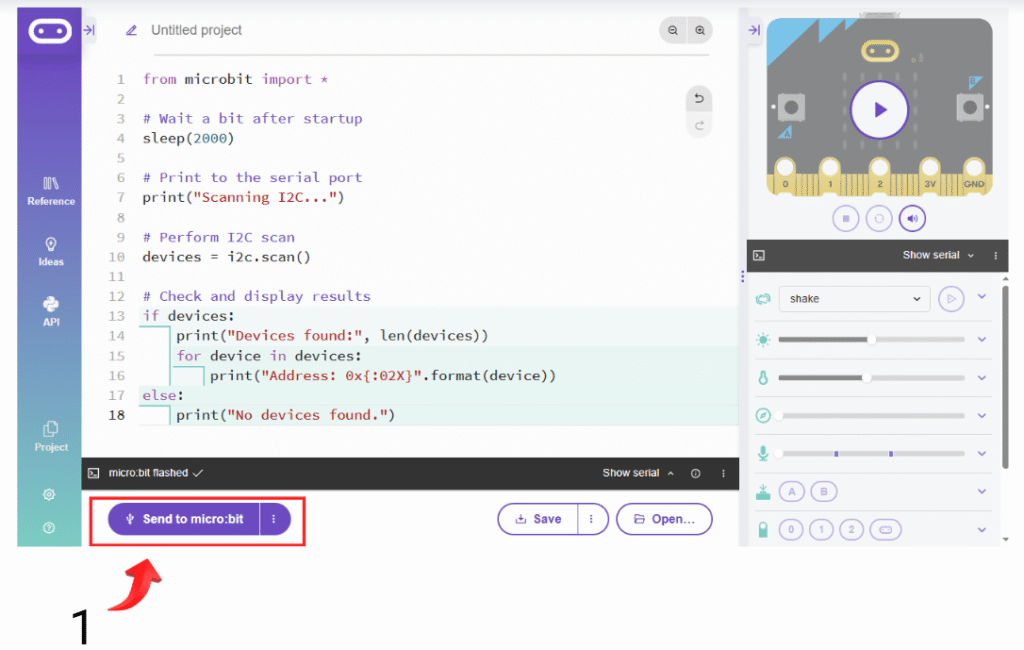Collapse the left sidebar panel
This screenshot has width=1024, height=650.
pos(89,31)
